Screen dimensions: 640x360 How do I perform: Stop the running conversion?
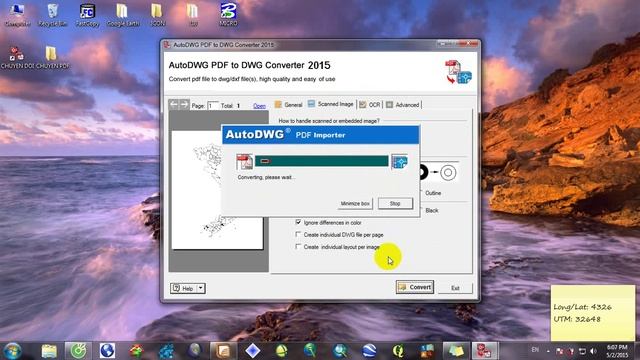tap(395, 203)
